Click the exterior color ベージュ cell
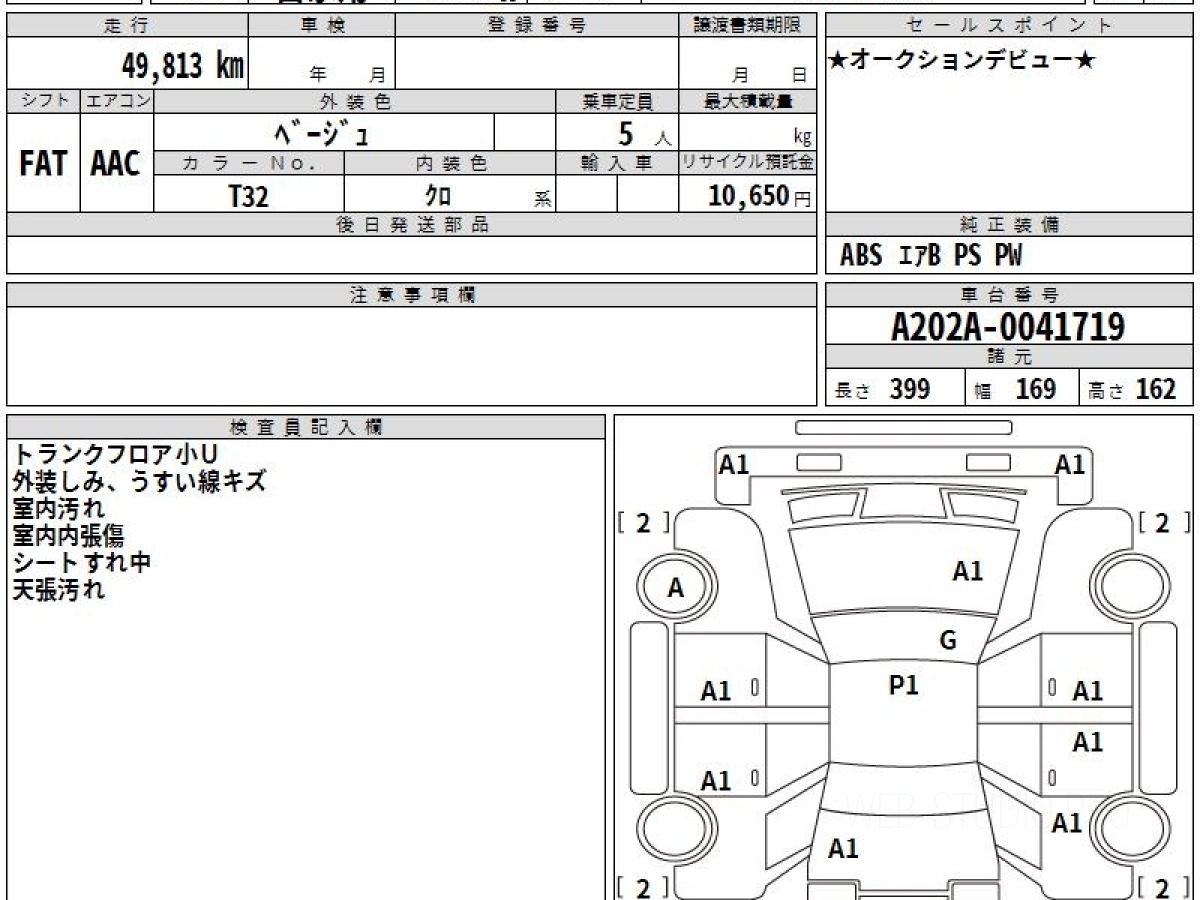1200x900 pixels. point(325,132)
